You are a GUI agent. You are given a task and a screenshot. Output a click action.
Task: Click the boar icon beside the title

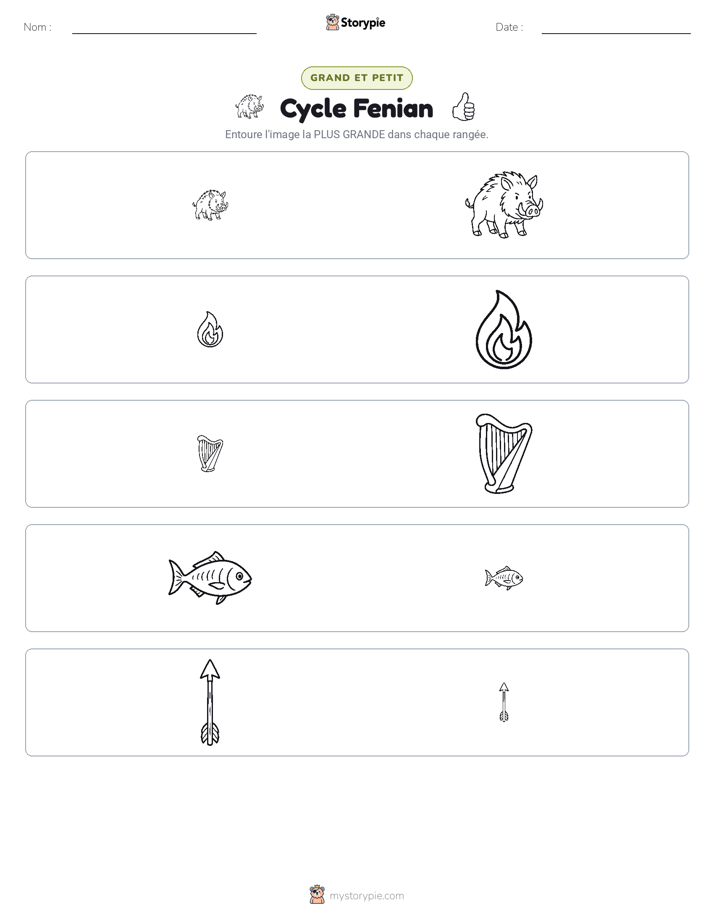tap(250, 107)
